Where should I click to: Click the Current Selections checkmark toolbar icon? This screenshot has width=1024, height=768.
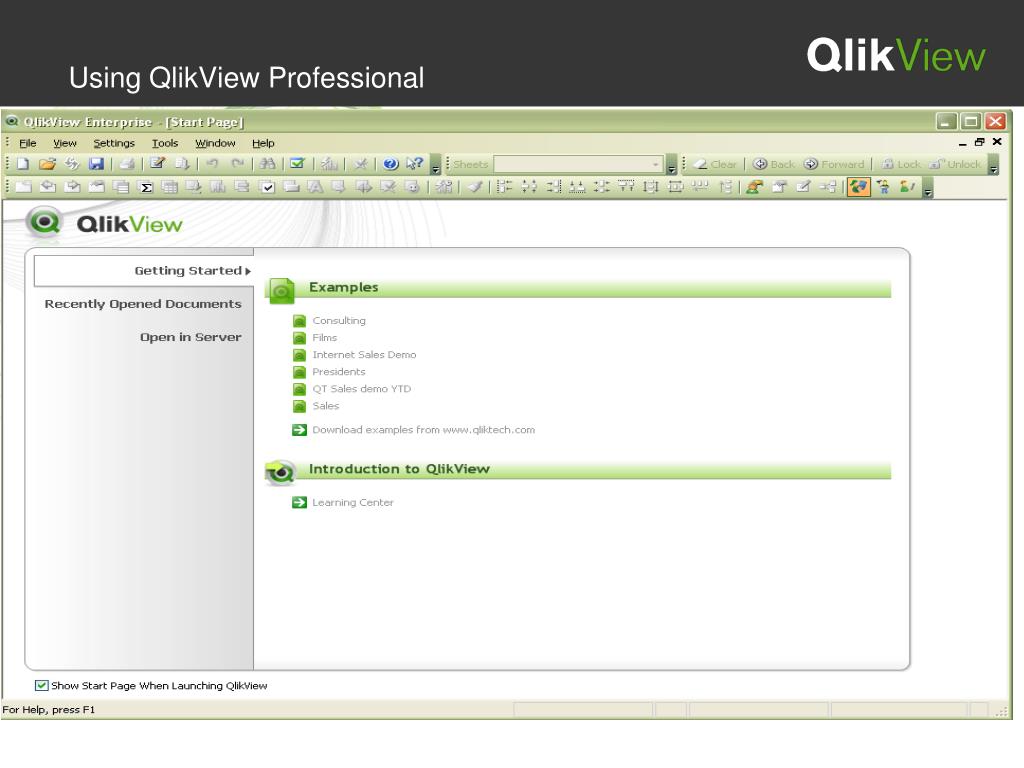[x=297, y=164]
